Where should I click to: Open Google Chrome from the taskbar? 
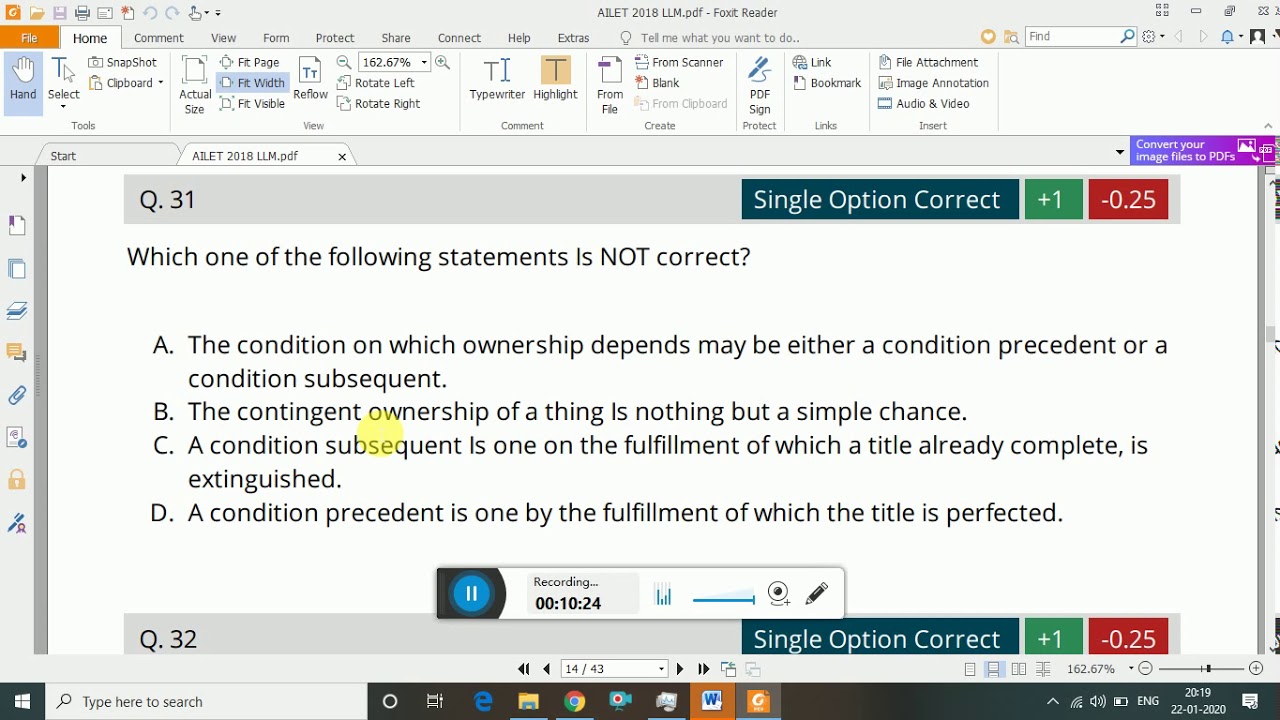click(x=574, y=701)
